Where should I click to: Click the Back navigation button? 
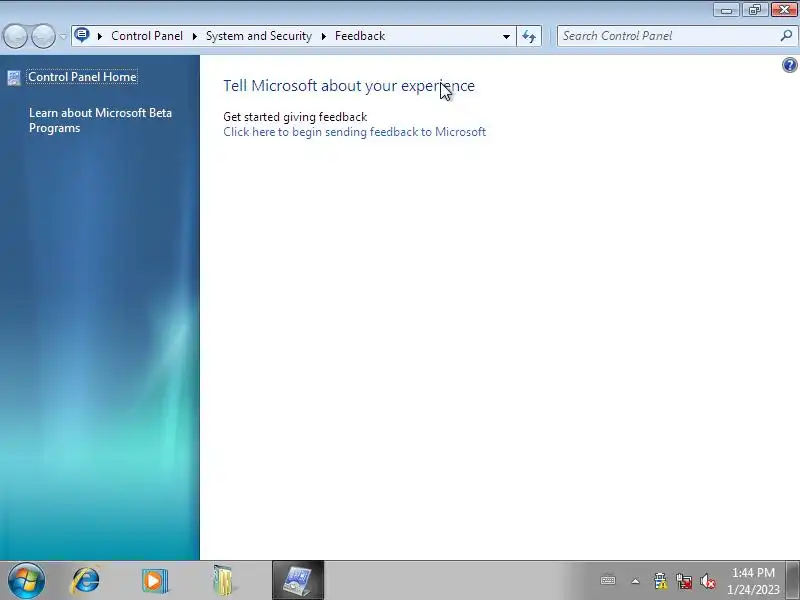point(15,36)
